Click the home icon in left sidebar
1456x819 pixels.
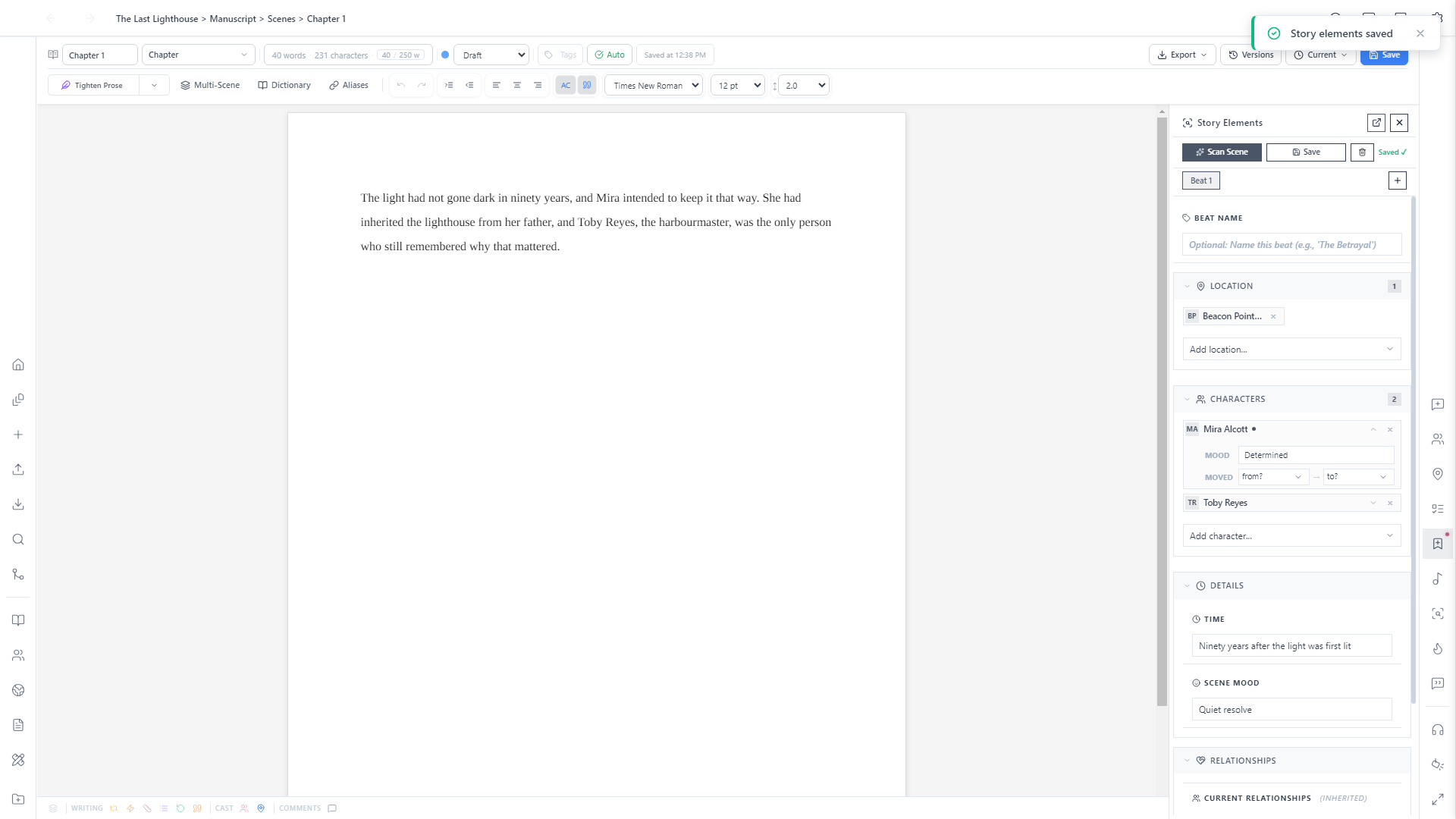(x=18, y=365)
